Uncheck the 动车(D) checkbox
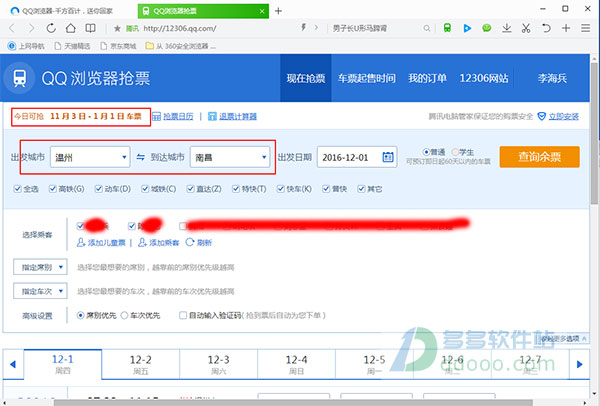Image resolution: width=600 pixels, height=406 pixels. pos(99,189)
